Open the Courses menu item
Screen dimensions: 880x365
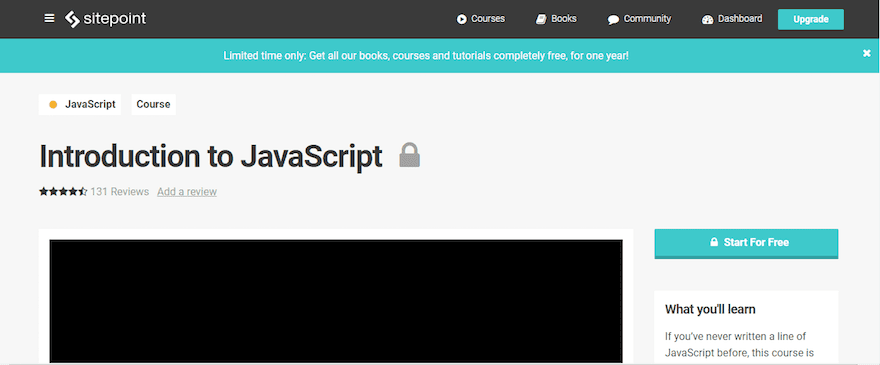[x=480, y=19]
